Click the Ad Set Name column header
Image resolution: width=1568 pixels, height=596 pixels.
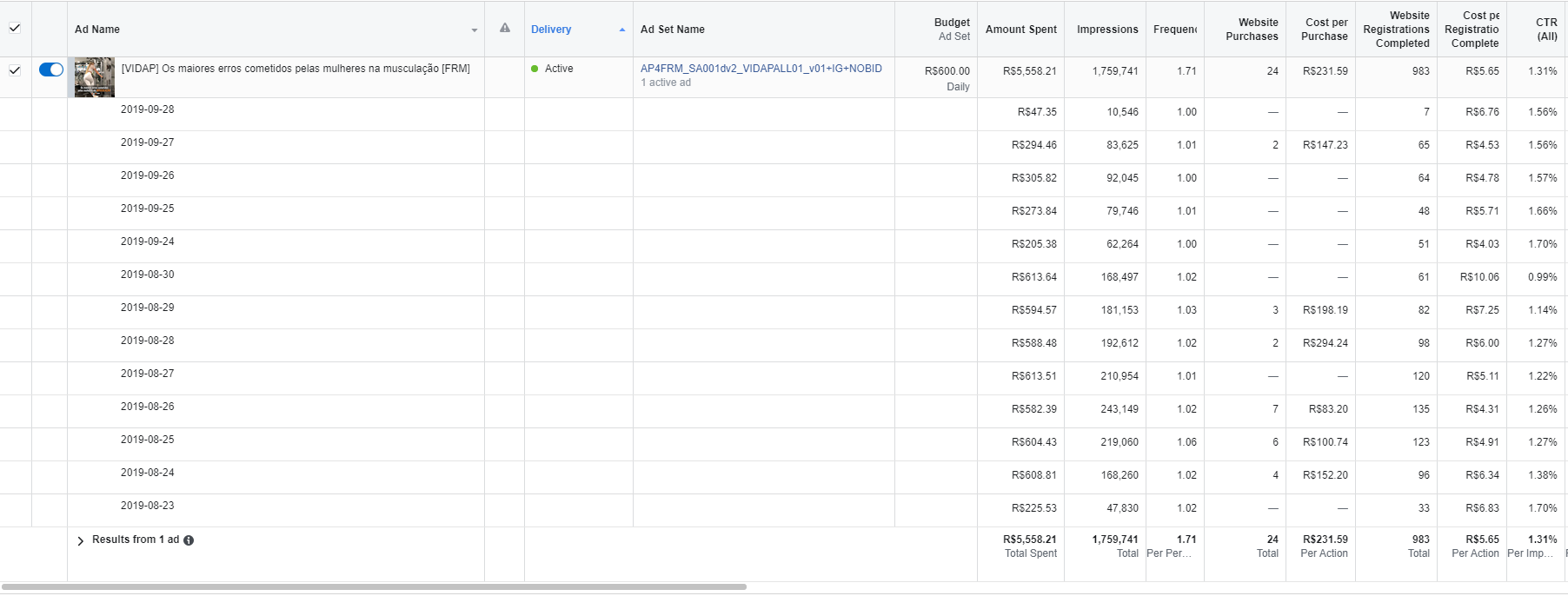[673, 30]
